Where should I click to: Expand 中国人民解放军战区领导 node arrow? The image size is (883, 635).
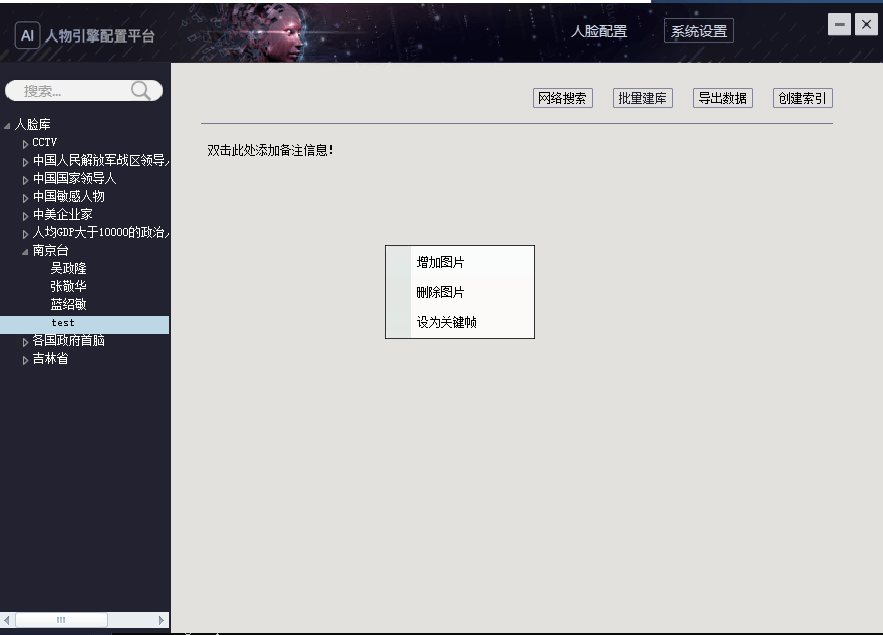pyautogui.click(x=25, y=162)
